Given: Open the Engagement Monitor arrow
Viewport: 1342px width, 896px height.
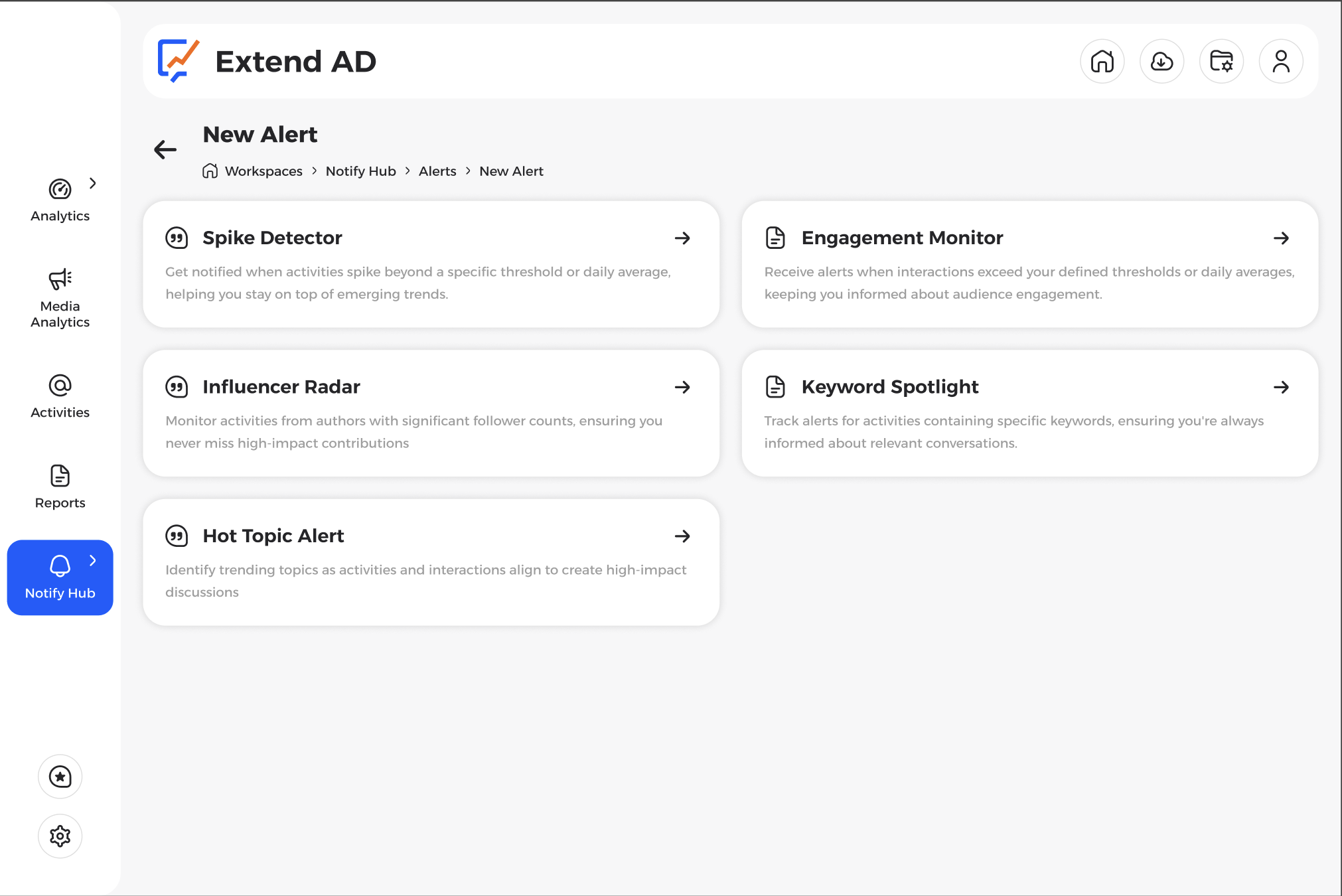Looking at the screenshot, I should (x=1281, y=238).
